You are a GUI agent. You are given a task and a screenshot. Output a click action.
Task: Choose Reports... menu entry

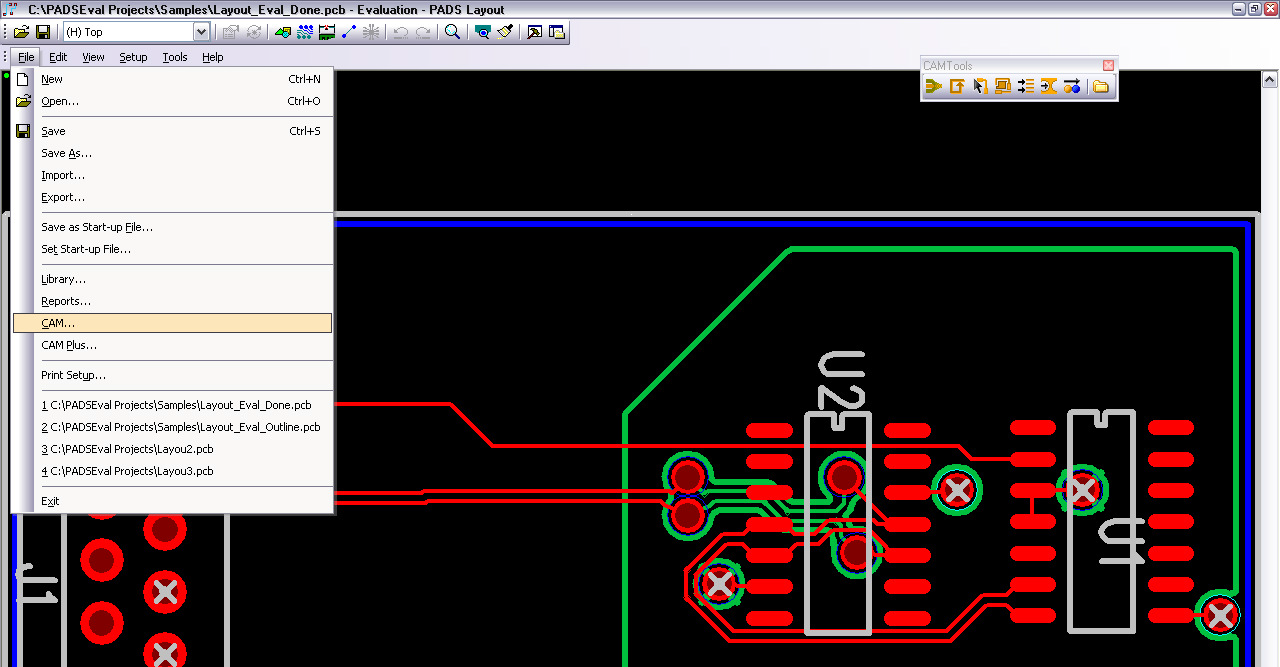(172, 301)
